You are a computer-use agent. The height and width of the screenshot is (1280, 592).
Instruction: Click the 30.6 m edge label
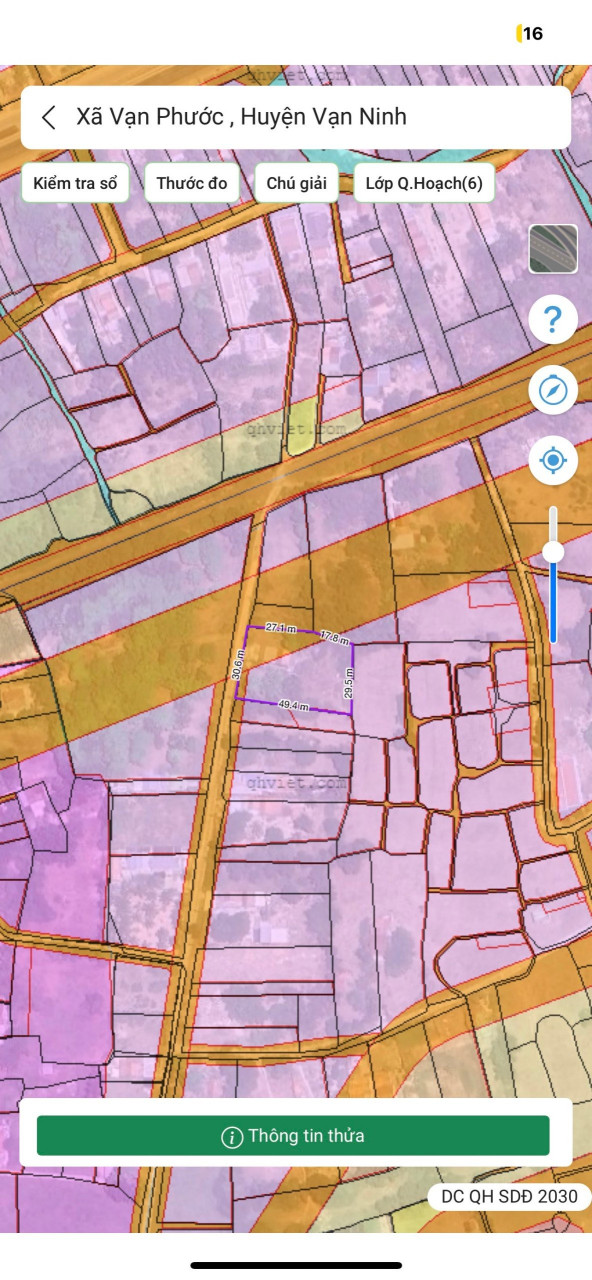238,665
